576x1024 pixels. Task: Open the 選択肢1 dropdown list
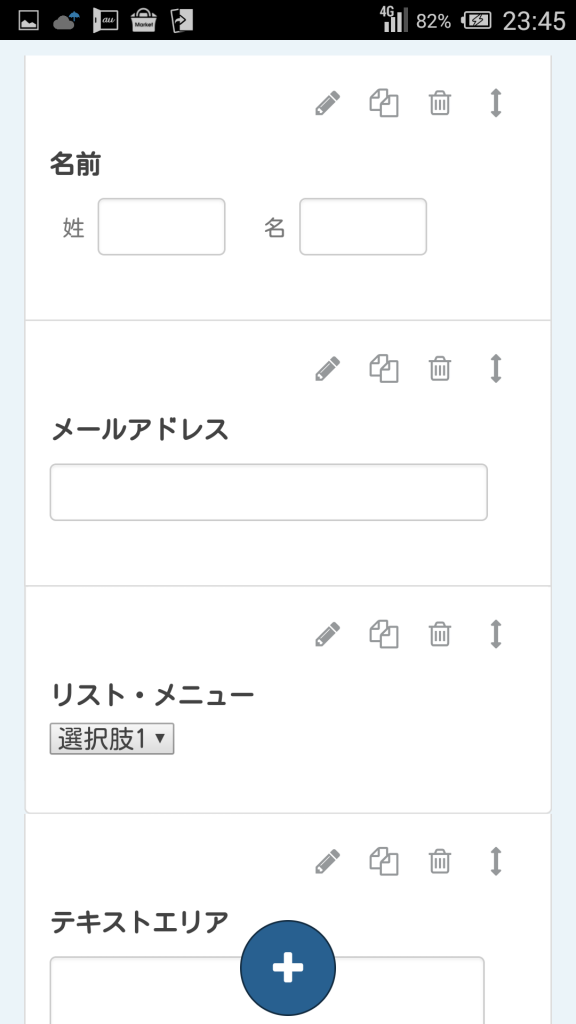point(112,739)
